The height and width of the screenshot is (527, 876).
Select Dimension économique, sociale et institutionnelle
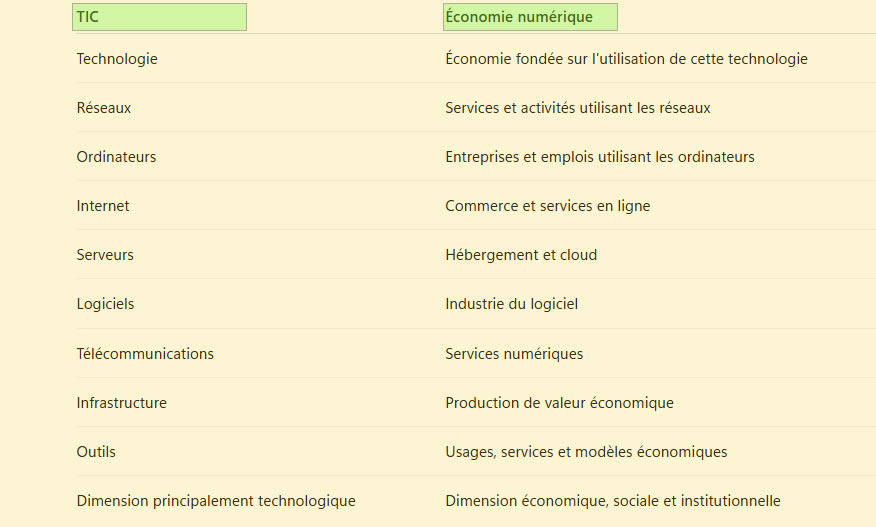pyautogui.click(x=612, y=501)
